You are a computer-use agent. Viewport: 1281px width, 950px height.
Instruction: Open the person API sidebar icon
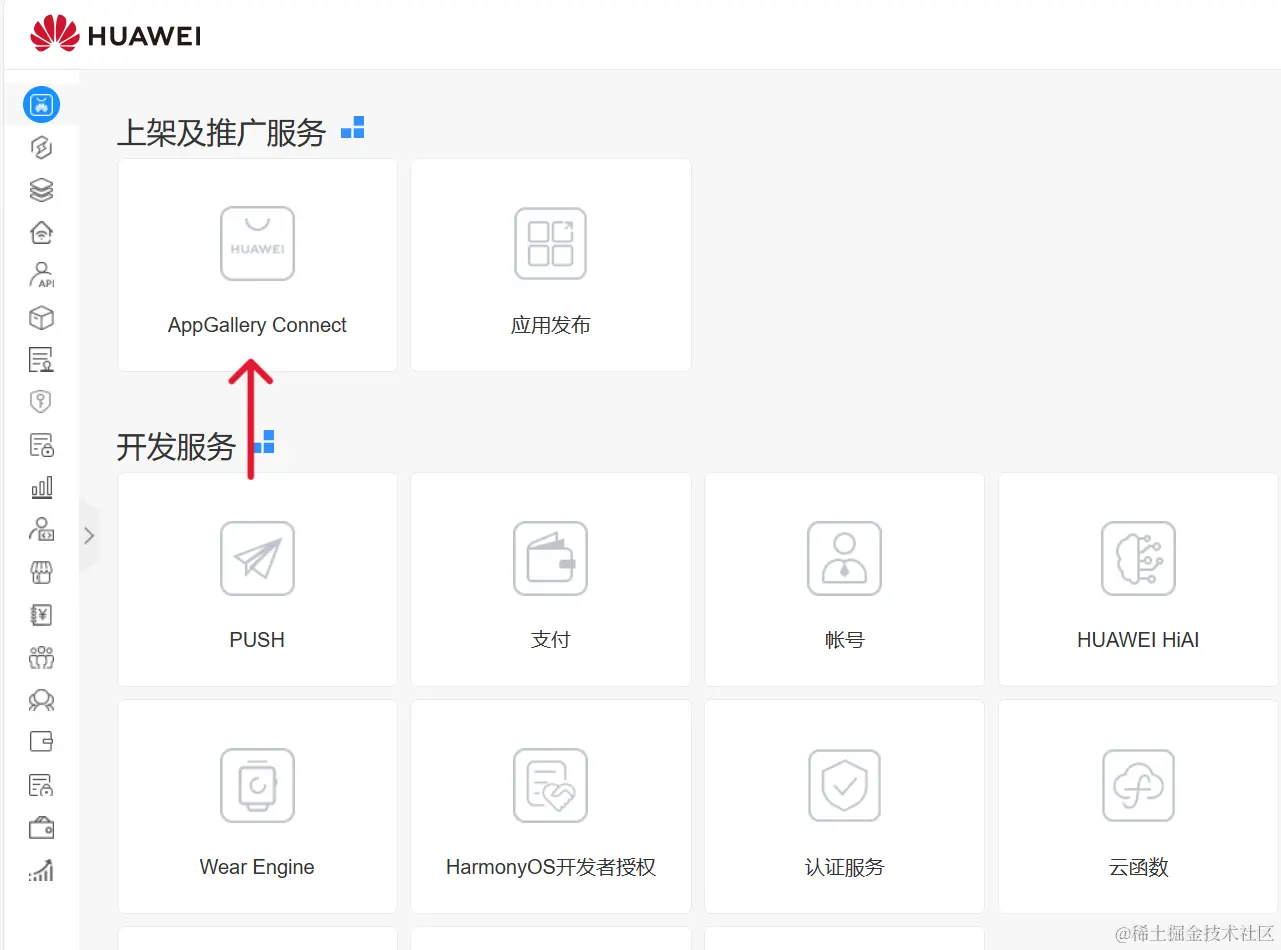coord(41,275)
